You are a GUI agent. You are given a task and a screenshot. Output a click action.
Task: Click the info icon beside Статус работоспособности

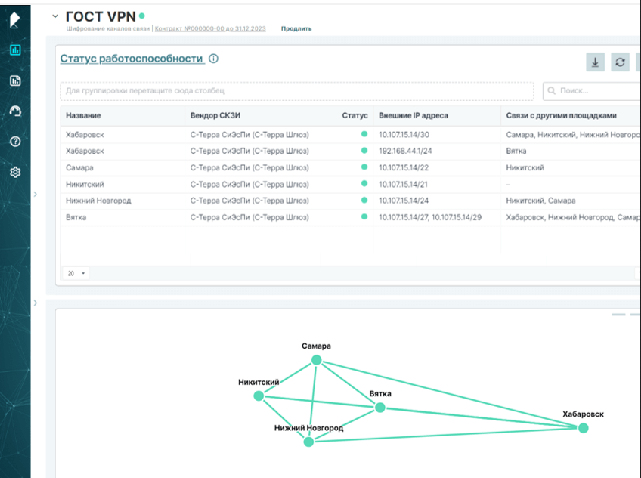[x=214, y=59]
